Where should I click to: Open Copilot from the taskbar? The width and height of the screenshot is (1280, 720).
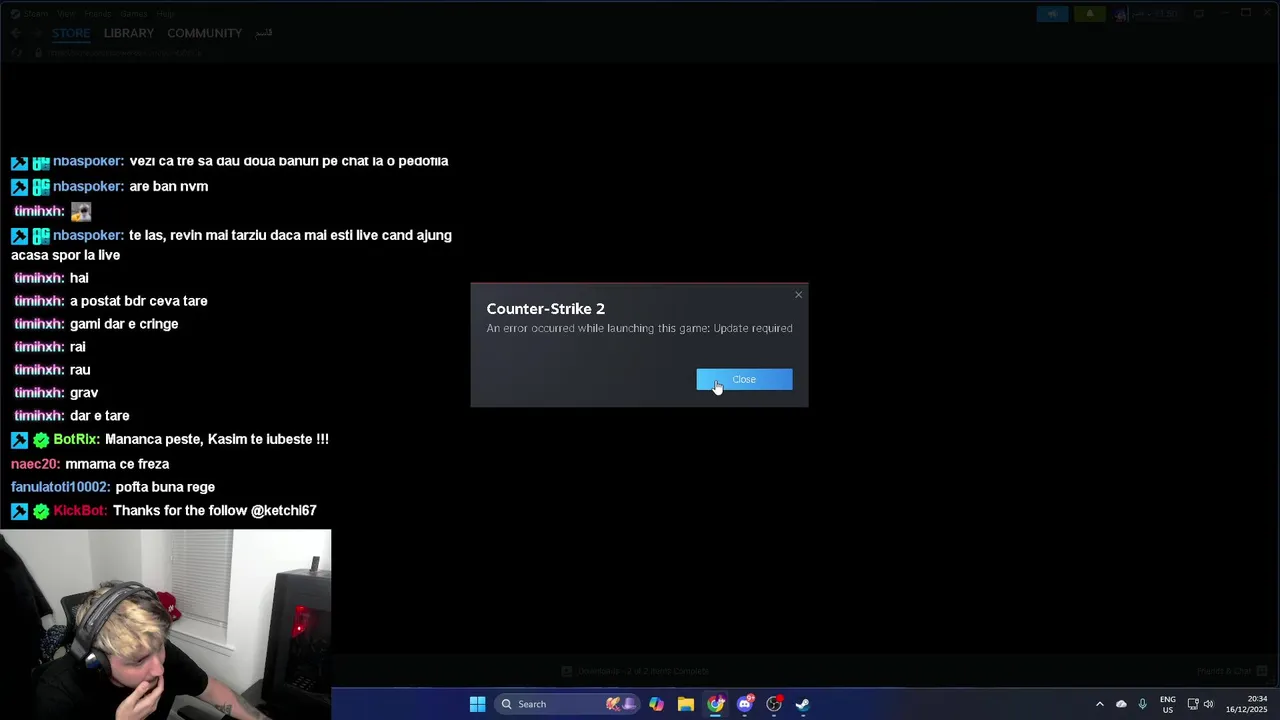(x=656, y=704)
